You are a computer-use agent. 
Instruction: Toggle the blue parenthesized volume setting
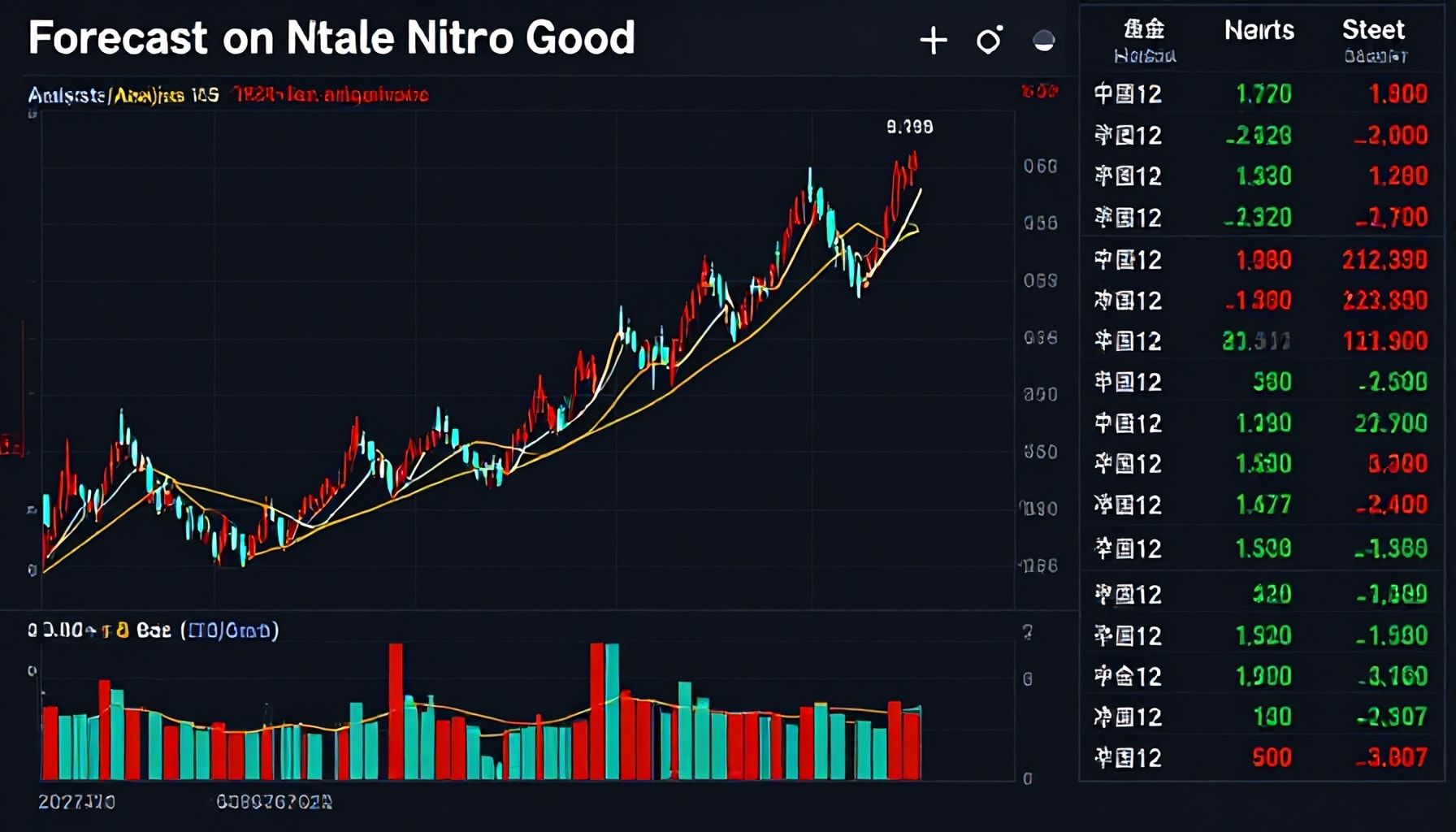[x=229, y=630]
